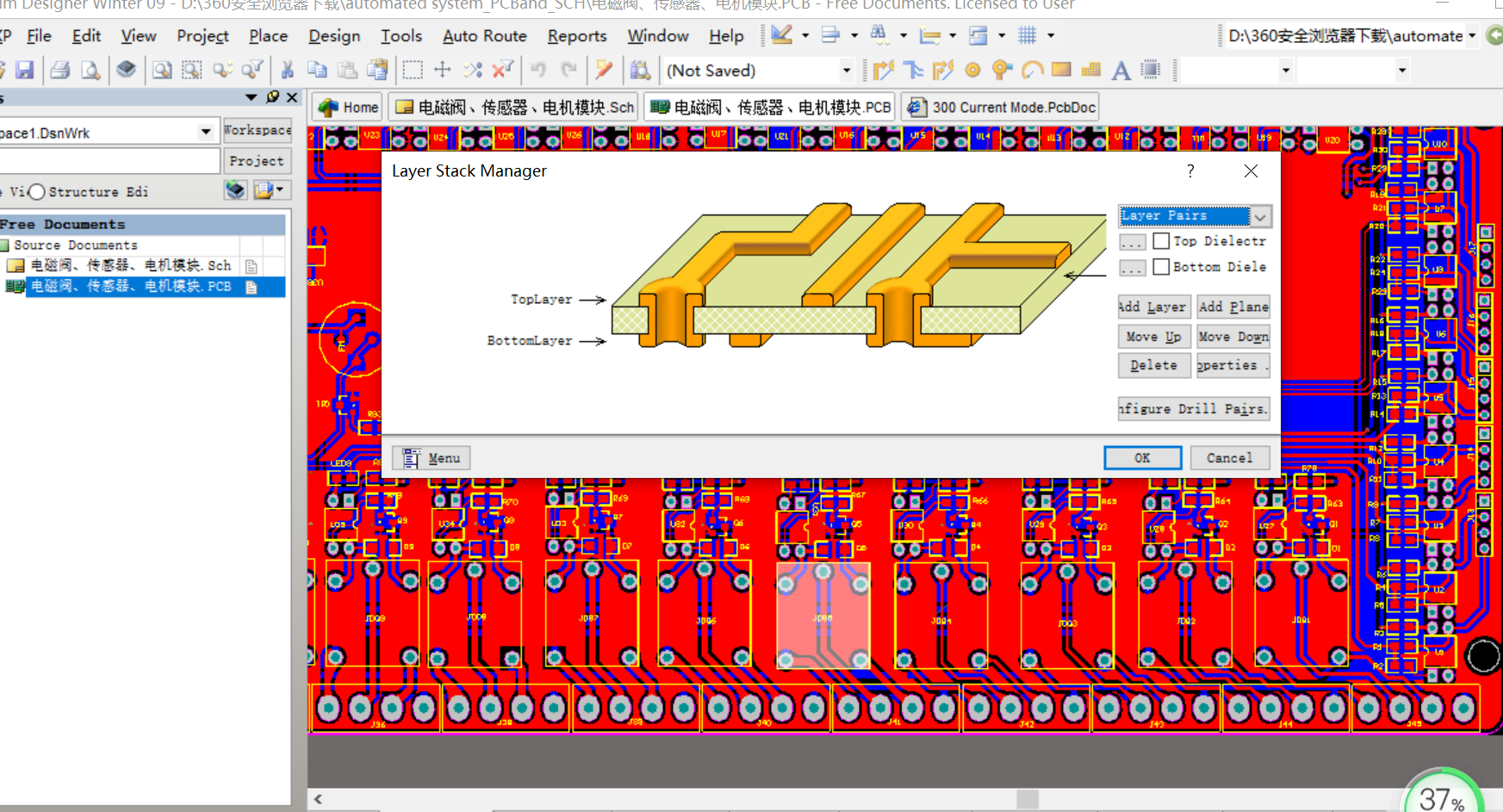The height and width of the screenshot is (812, 1503).
Task: Expand the Grids dropdown arrow
Action: [1051, 35]
